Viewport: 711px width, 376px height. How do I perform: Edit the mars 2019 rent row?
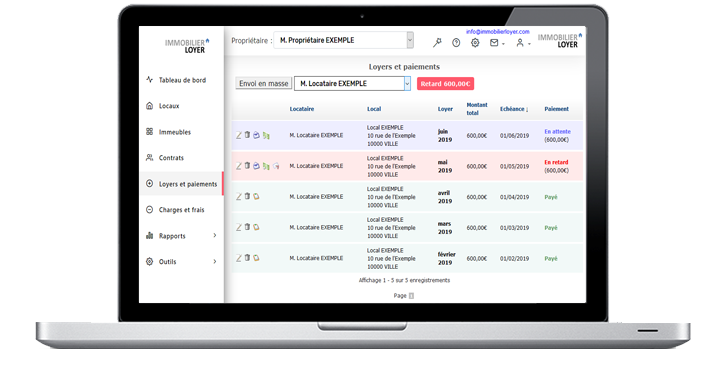point(239,227)
